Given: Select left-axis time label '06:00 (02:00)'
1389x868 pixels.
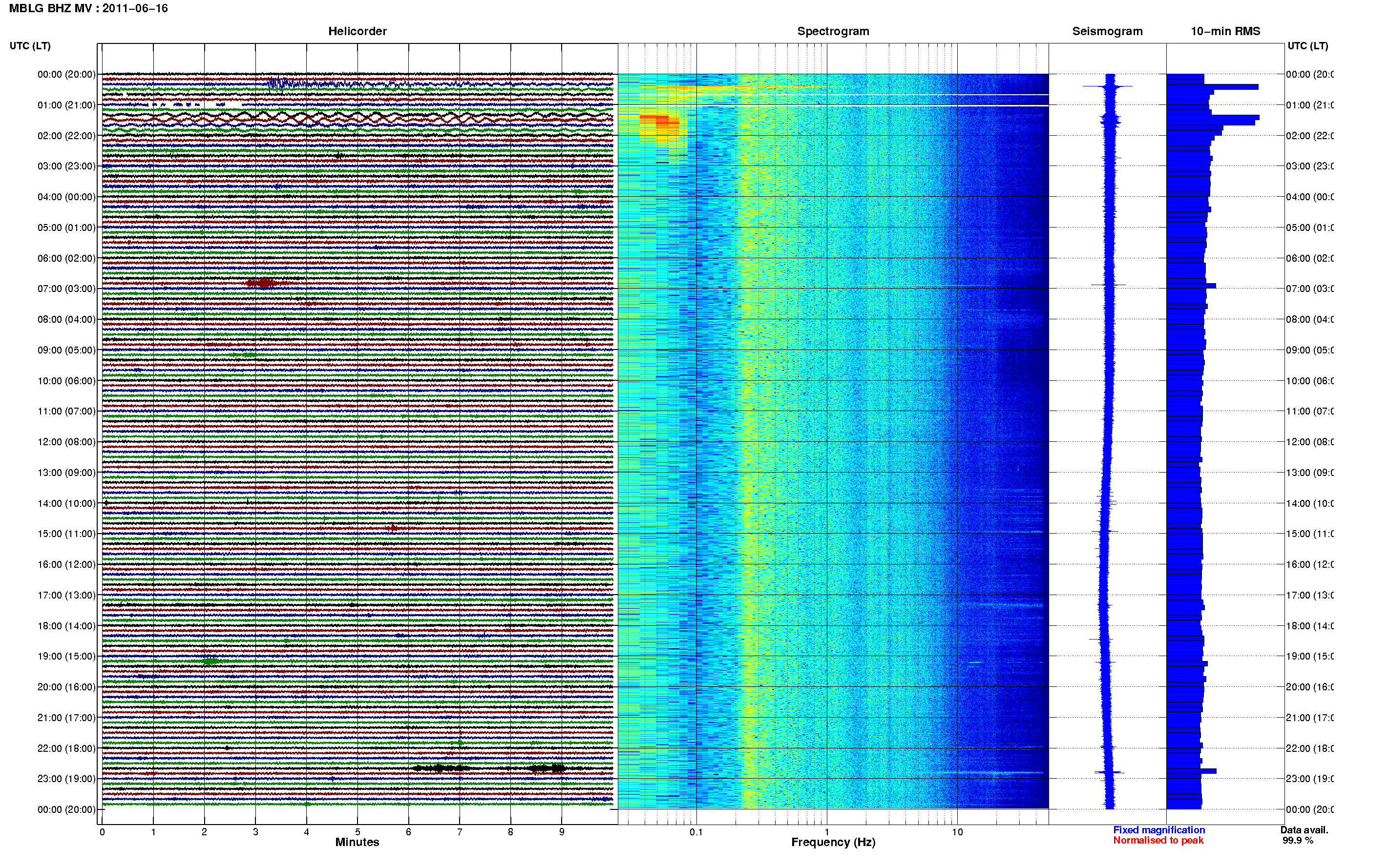Looking at the screenshot, I should [x=66, y=258].
